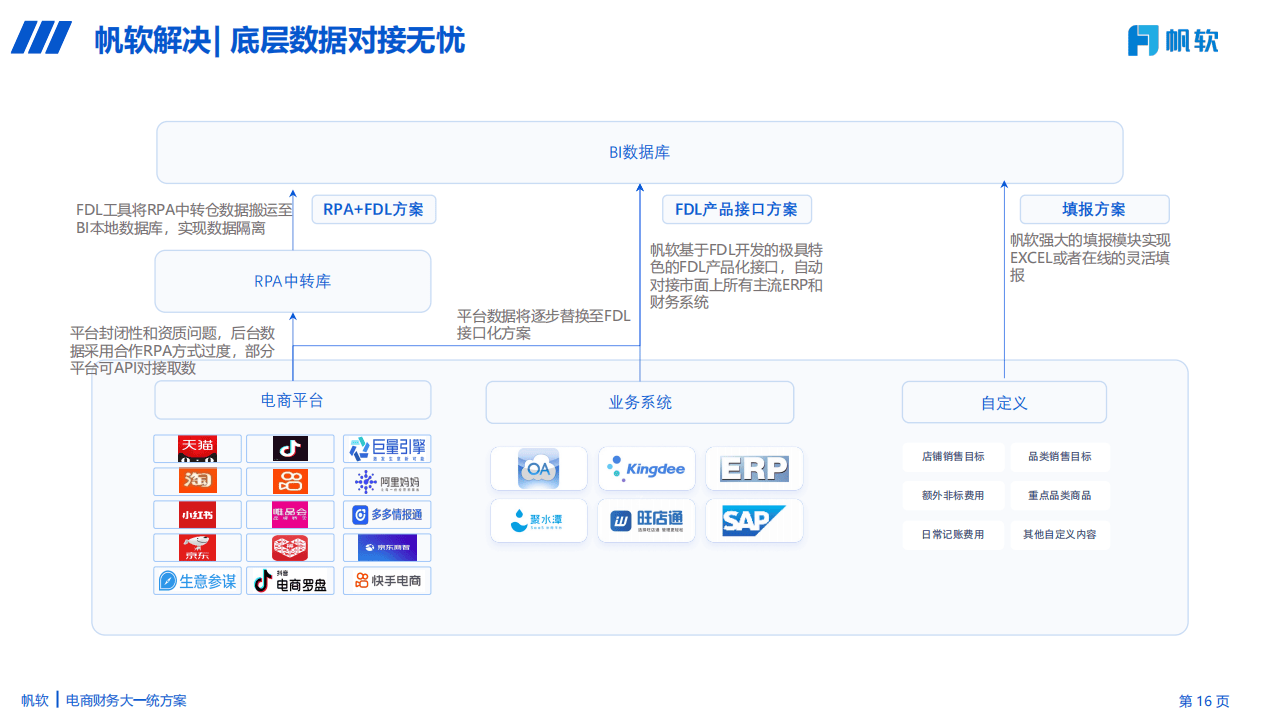Select the Taobao (淘) orange logo

(x=197, y=481)
